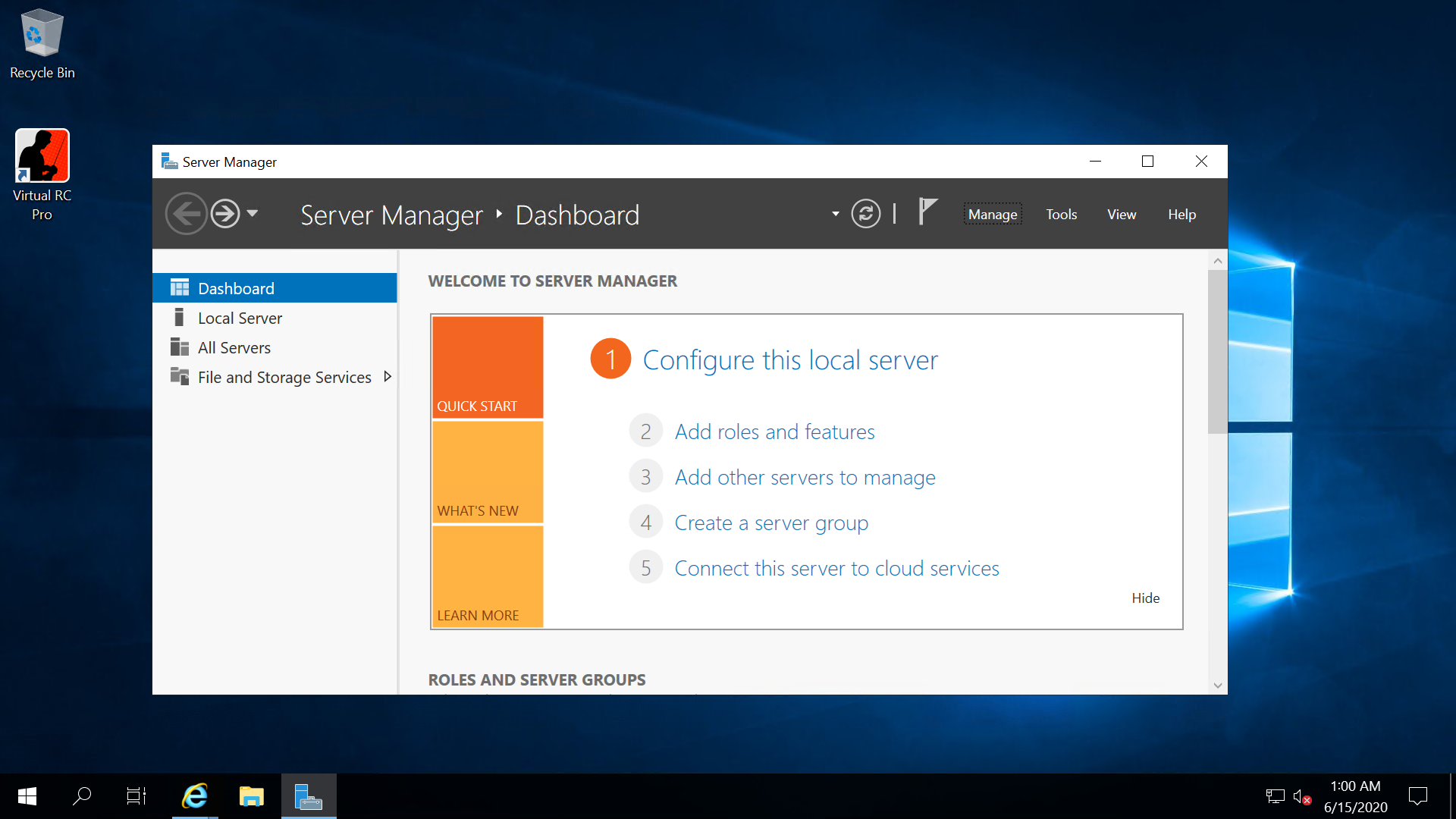Open taskbar Search
Screen dimensions: 1456x819
(82, 796)
